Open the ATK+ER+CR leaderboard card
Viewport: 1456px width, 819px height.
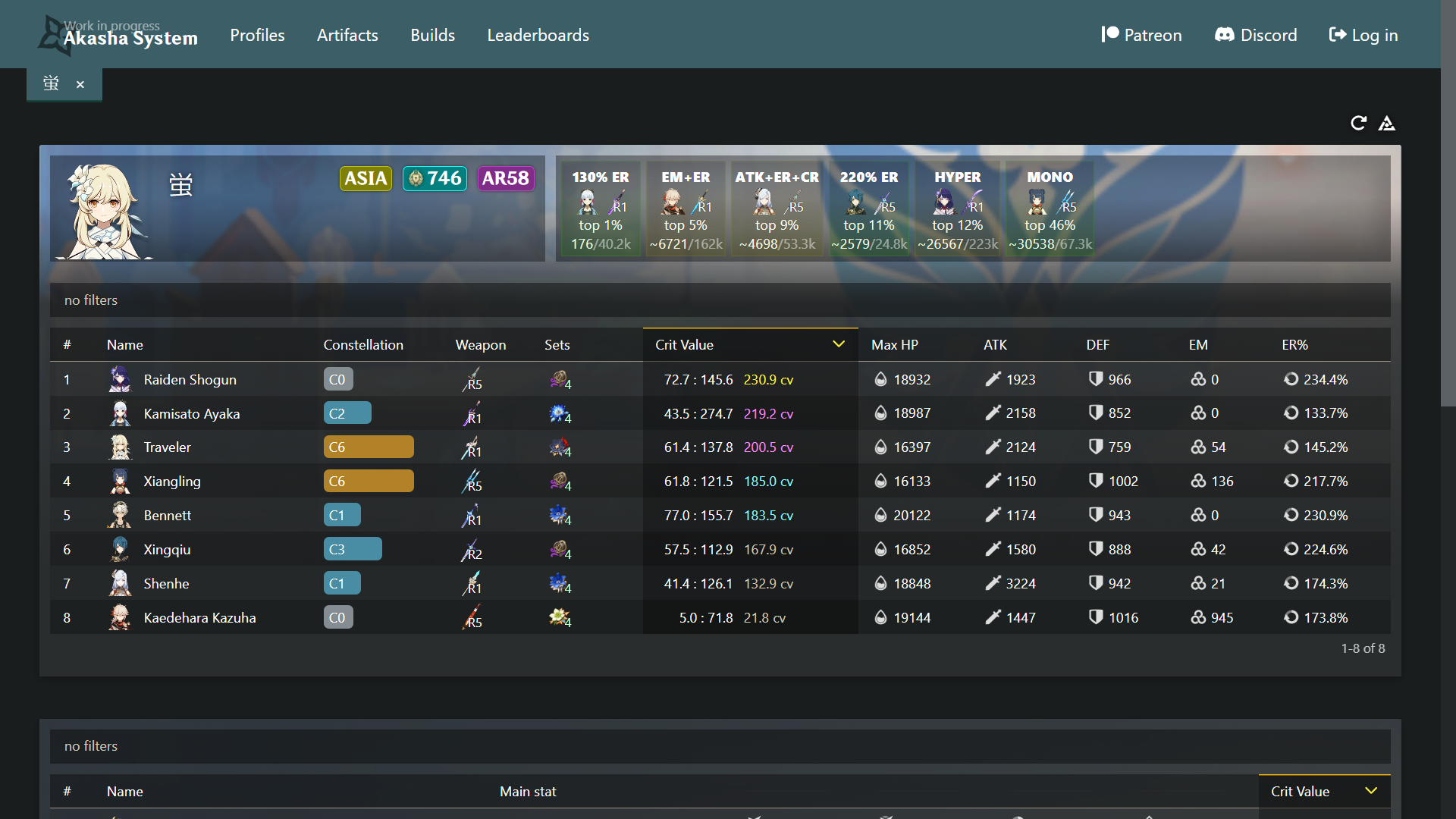pos(777,209)
